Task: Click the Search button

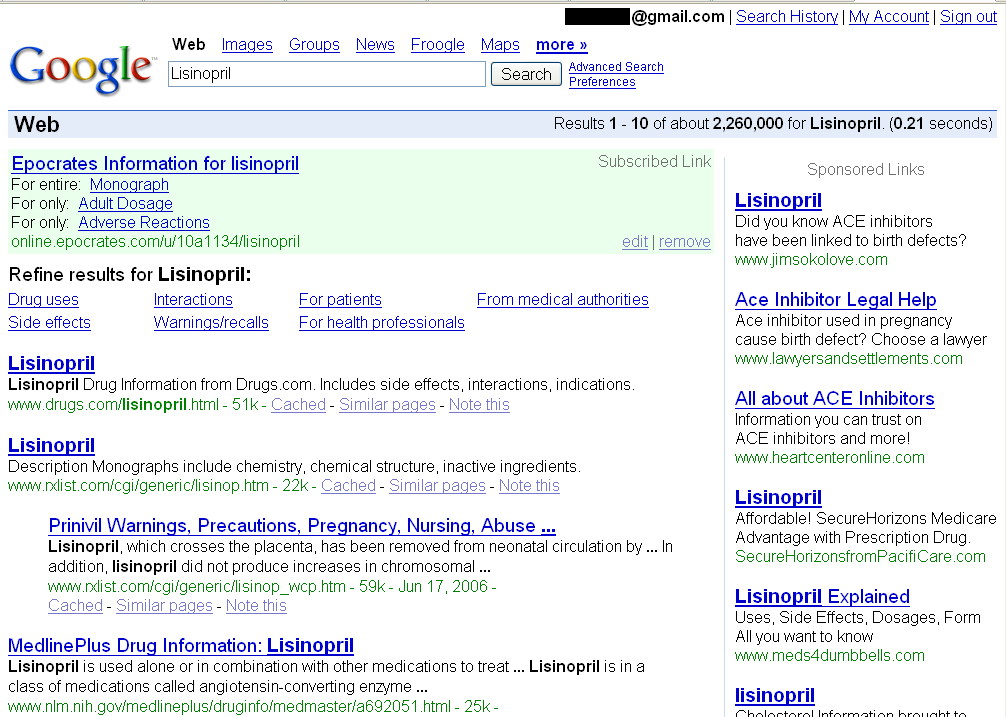Action: click(x=526, y=74)
